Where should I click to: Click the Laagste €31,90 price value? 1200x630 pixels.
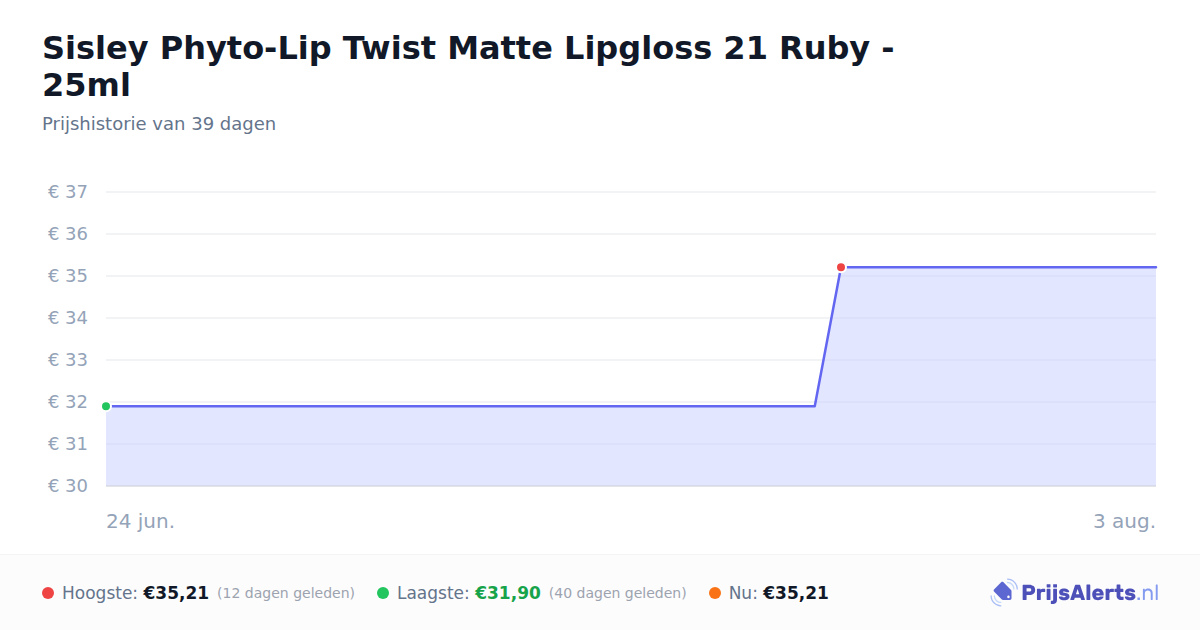[x=508, y=593]
